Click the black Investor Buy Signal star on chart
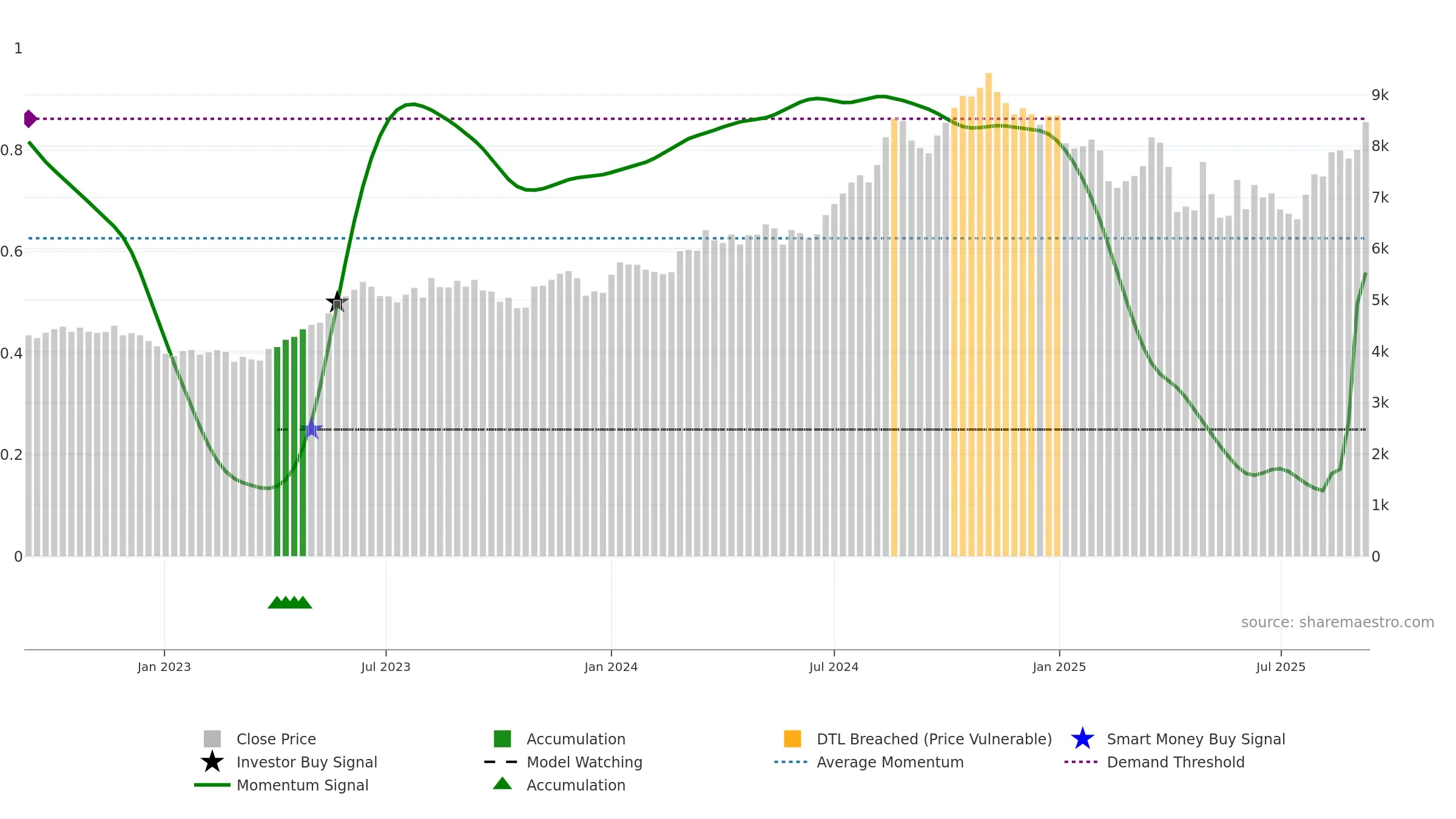The height and width of the screenshot is (819, 1456). pos(337,302)
